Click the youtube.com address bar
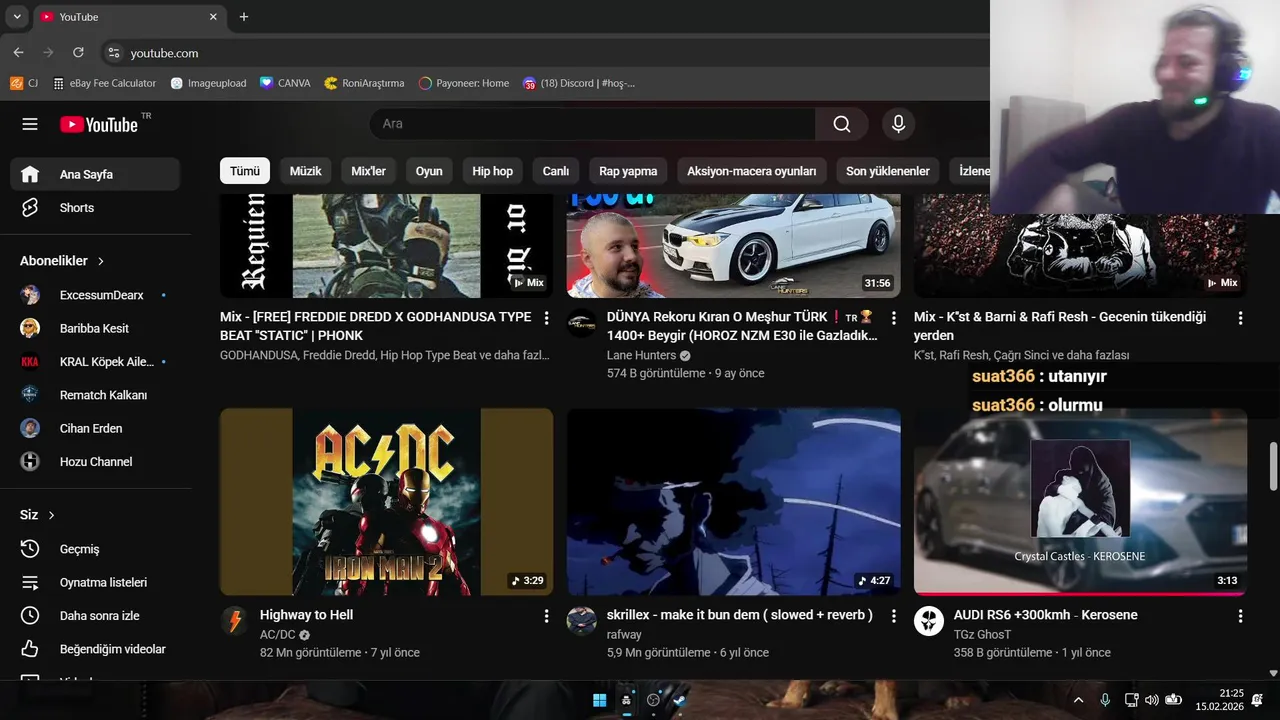The image size is (1280, 720). point(545,53)
